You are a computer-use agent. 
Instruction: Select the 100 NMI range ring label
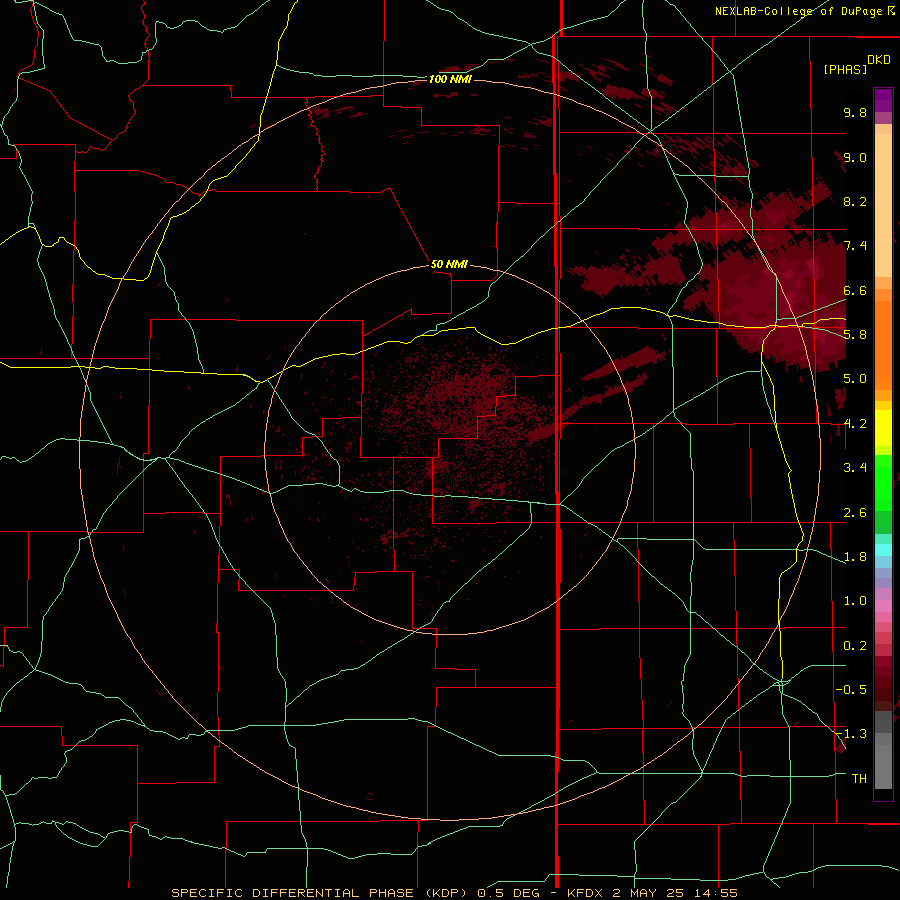click(450, 79)
